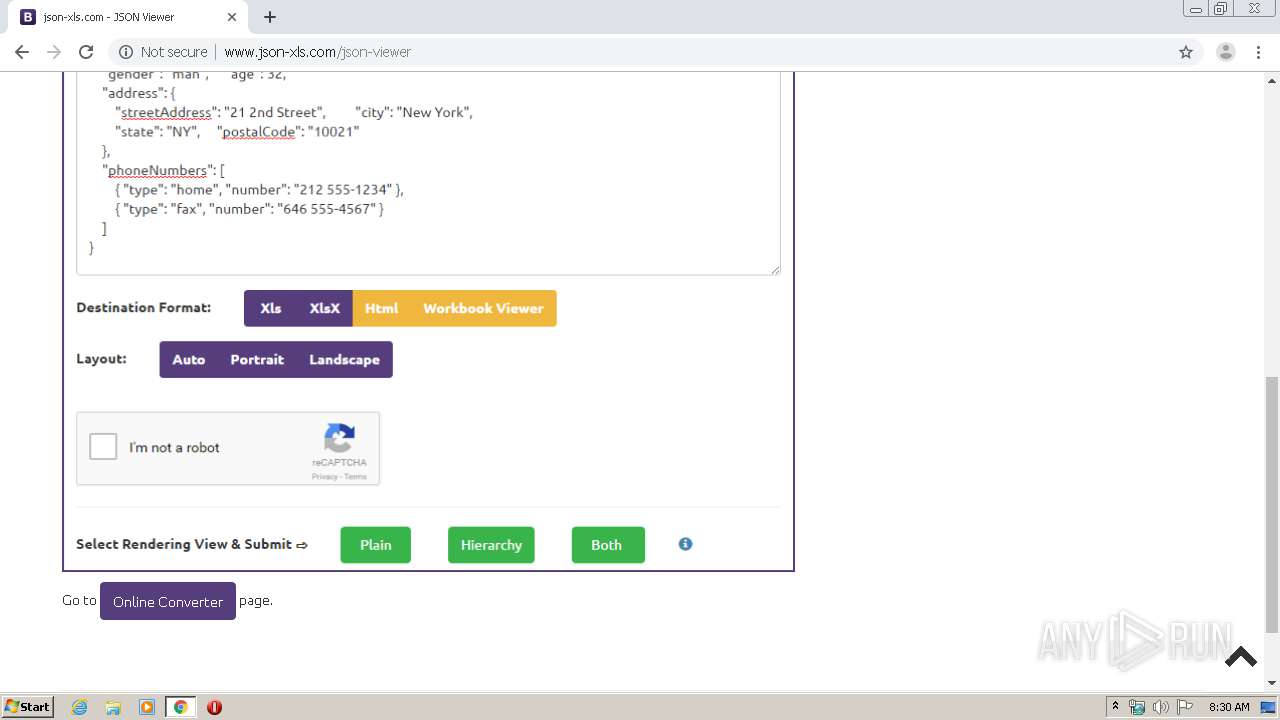Choose the Auto layout option
The height and width of the screenshot is (720, 1280).
188,359
